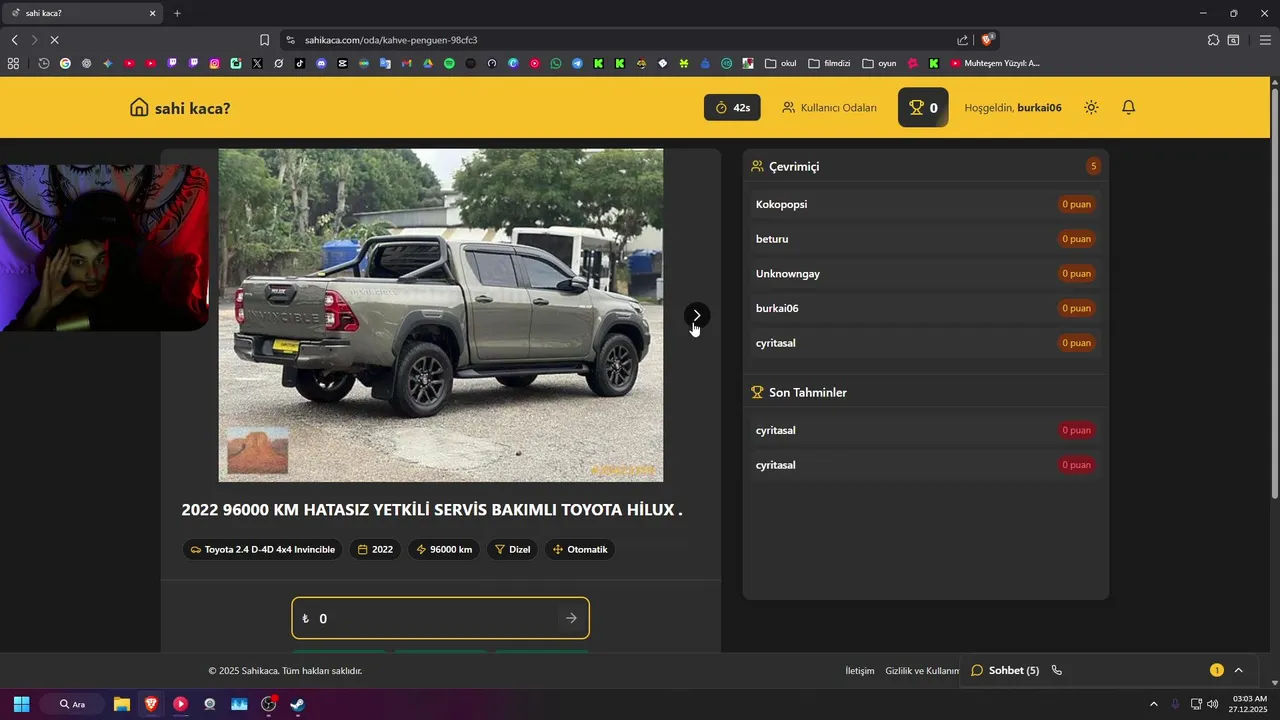
Task: Open the Spotify bookmark icon
Action: pyautogui.click(x=449, y=63)
